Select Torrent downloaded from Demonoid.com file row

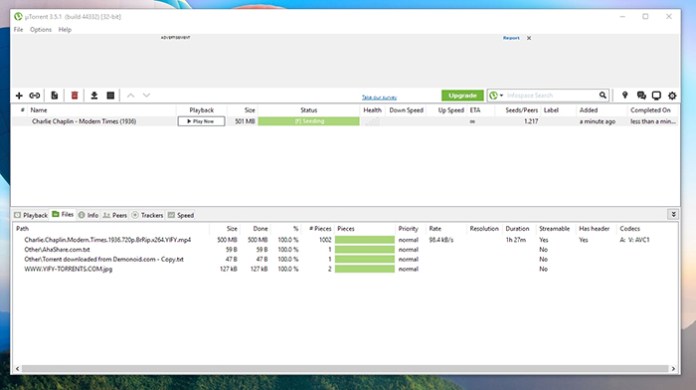pyautogui.click(x=344, y=259)
